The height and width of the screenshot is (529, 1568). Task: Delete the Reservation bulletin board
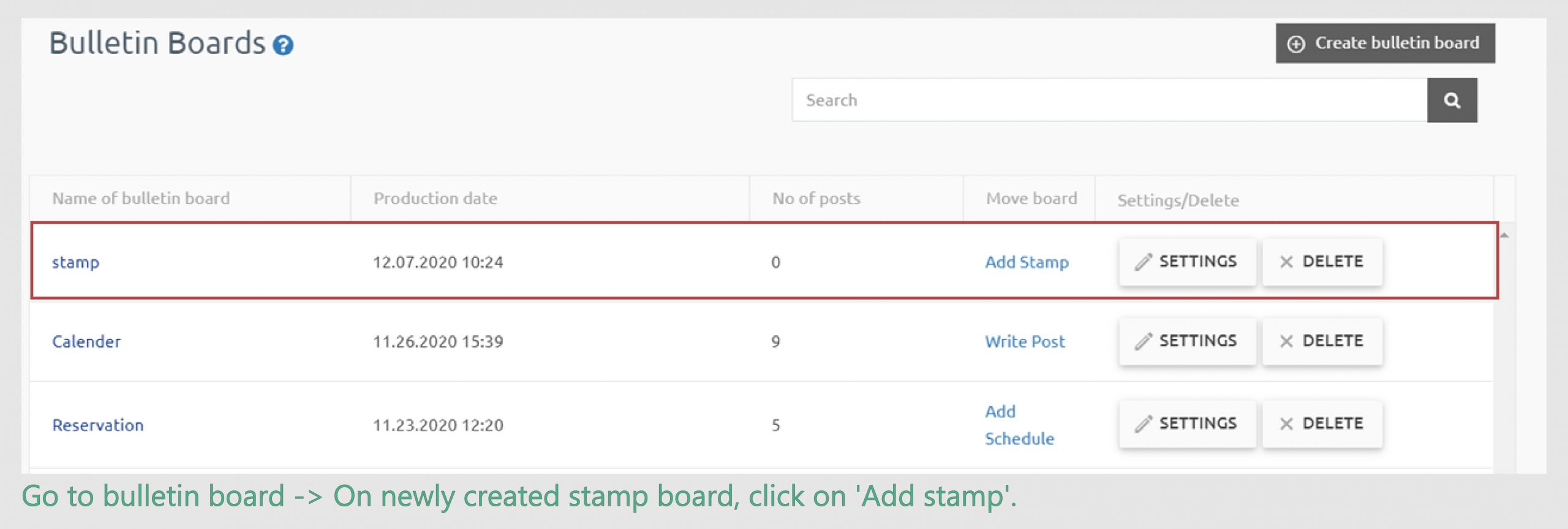(1322, 424)
